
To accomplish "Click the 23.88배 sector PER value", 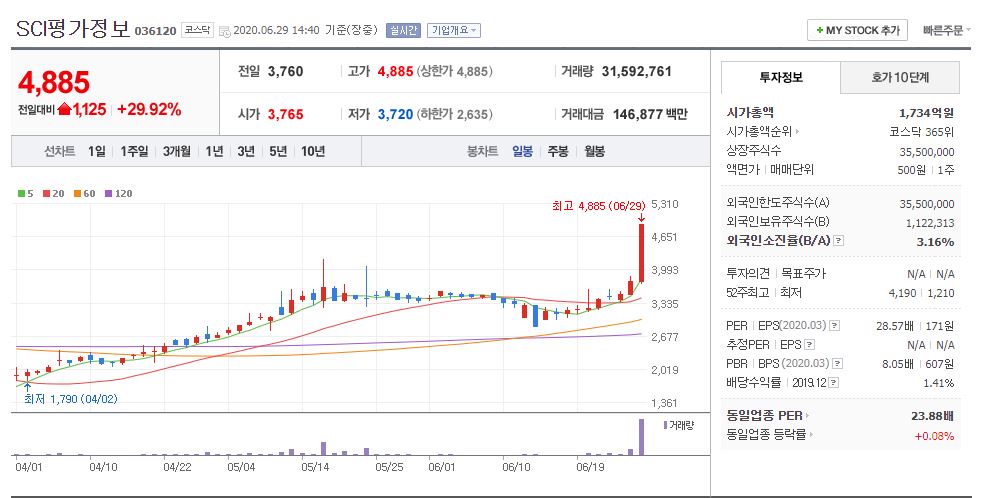I will pos(932,416).
